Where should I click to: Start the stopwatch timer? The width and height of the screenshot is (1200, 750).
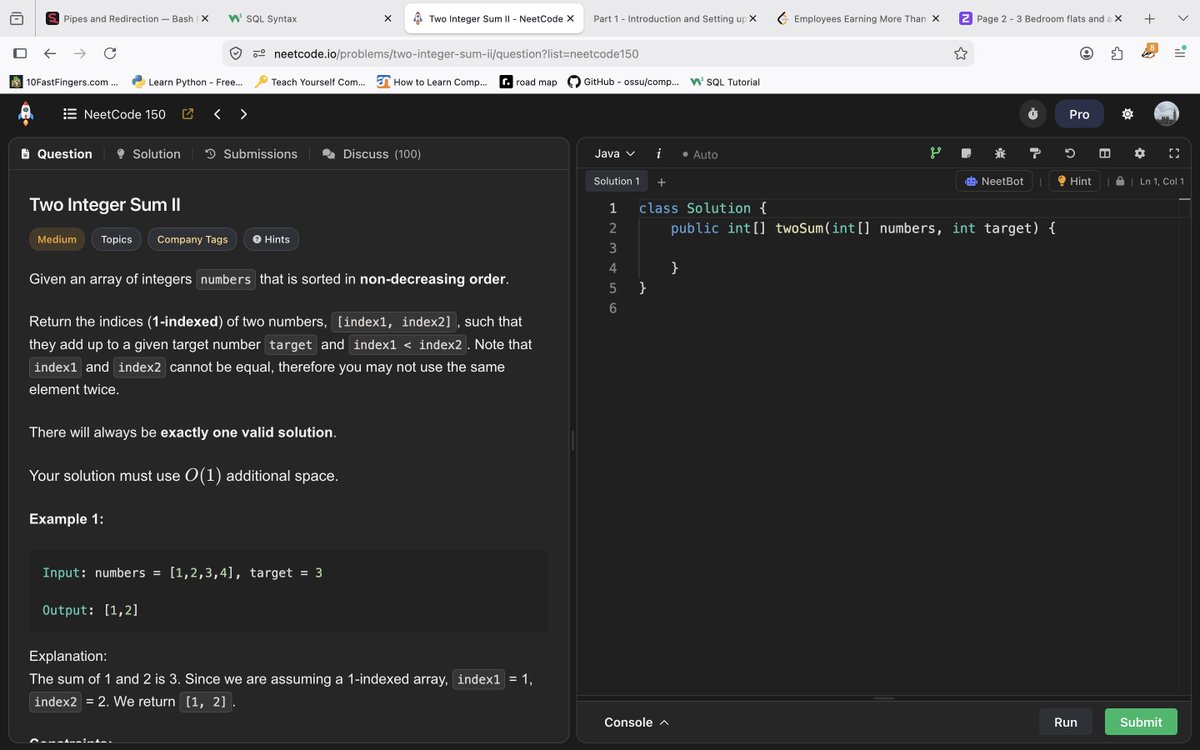tap(1033, 114)
